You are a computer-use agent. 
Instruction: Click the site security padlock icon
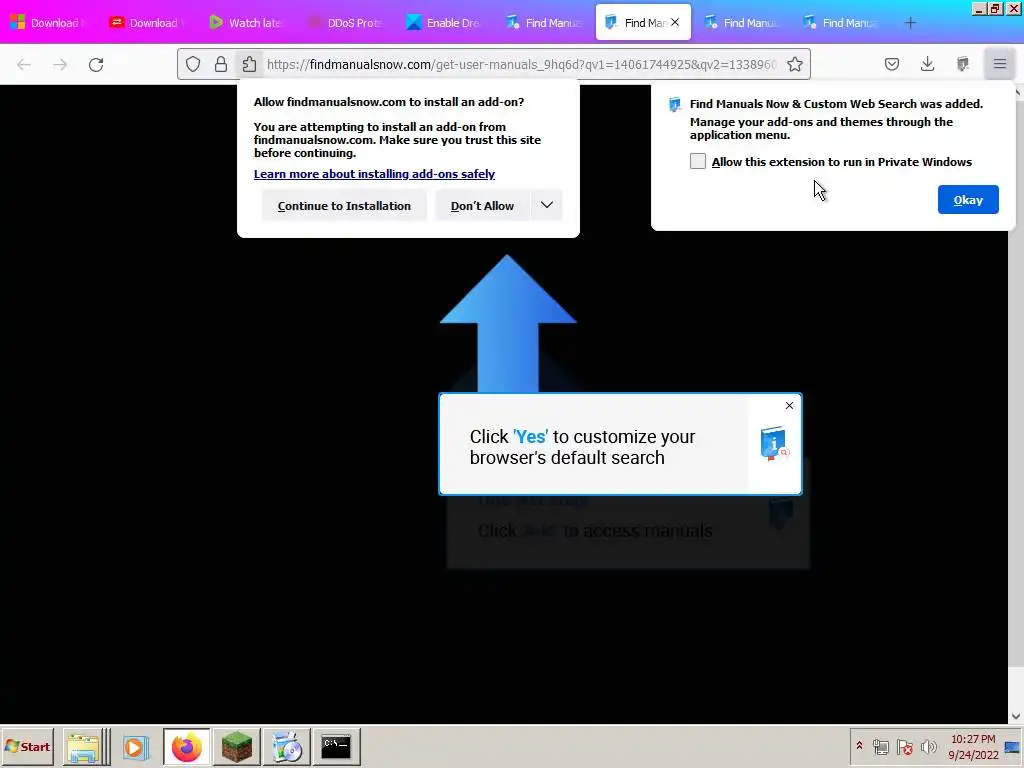point(221,64)
